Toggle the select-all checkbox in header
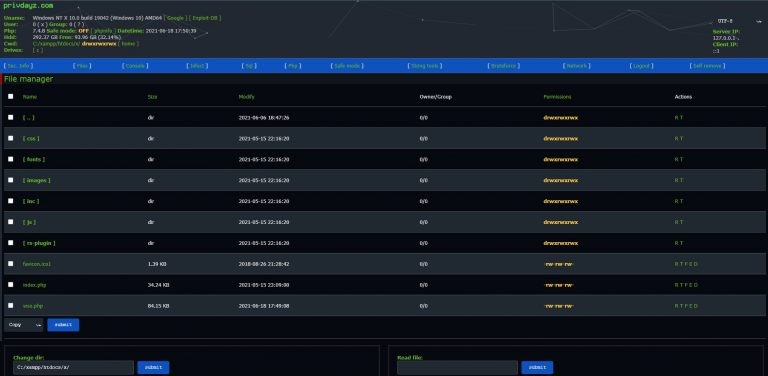This screenshot has width=768, height=376. pyautogui.click(x=11, y=96)
